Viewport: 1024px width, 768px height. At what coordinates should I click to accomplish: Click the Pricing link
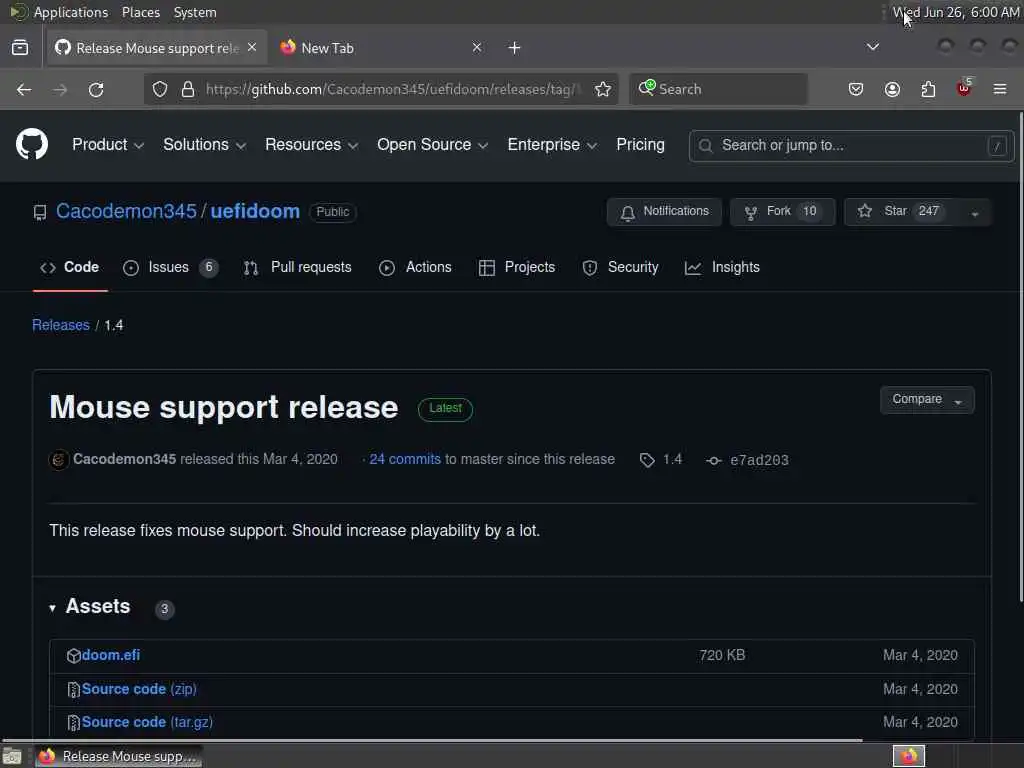(x=640, y=145)
